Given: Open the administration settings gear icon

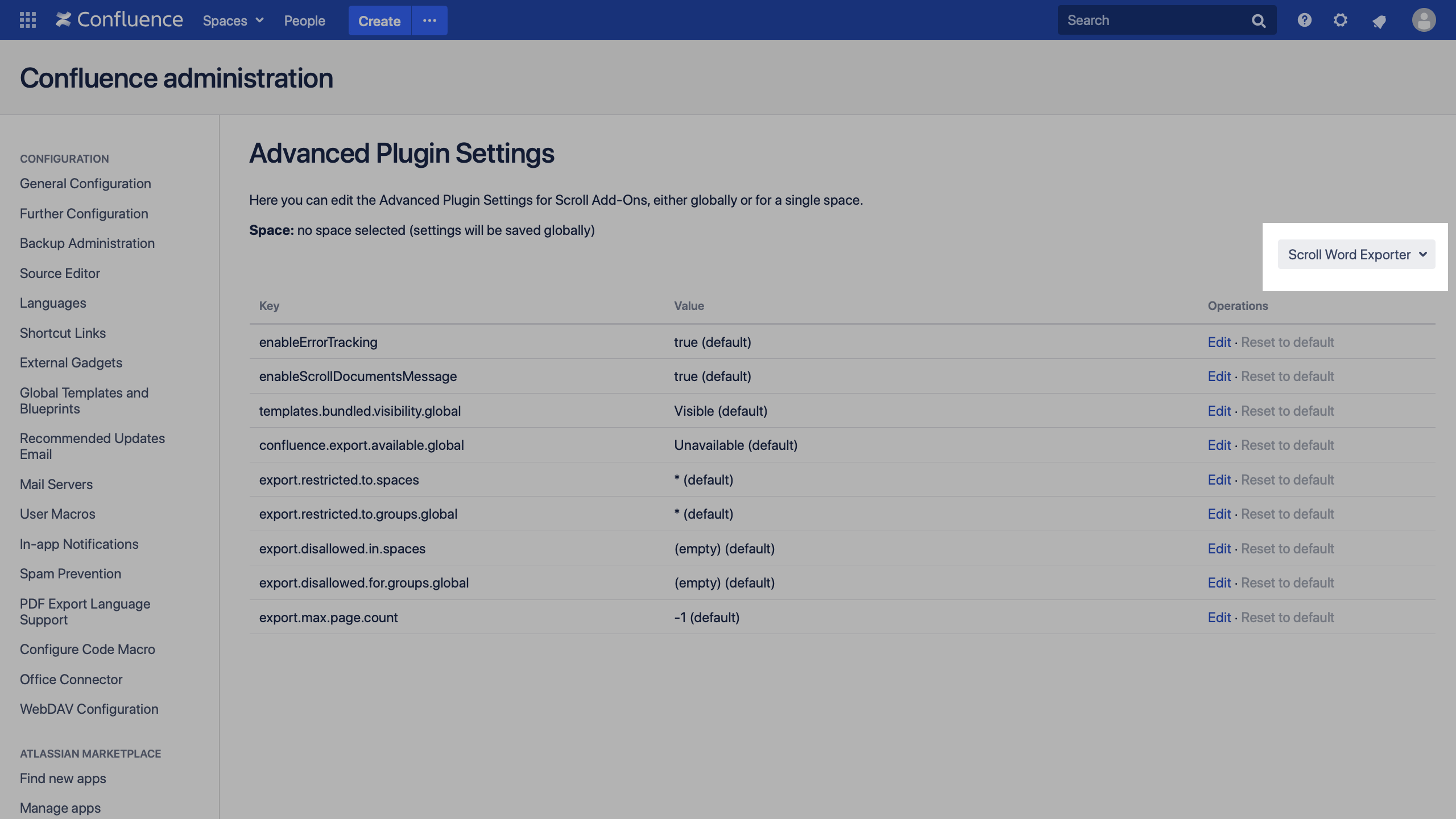Looking at the screenshot, I should 1341,20.
